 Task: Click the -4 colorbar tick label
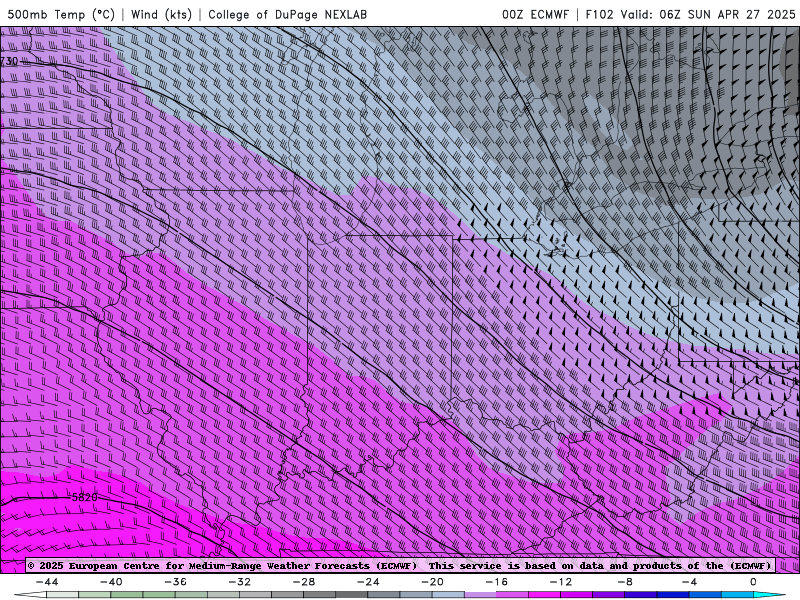(689, 582)
